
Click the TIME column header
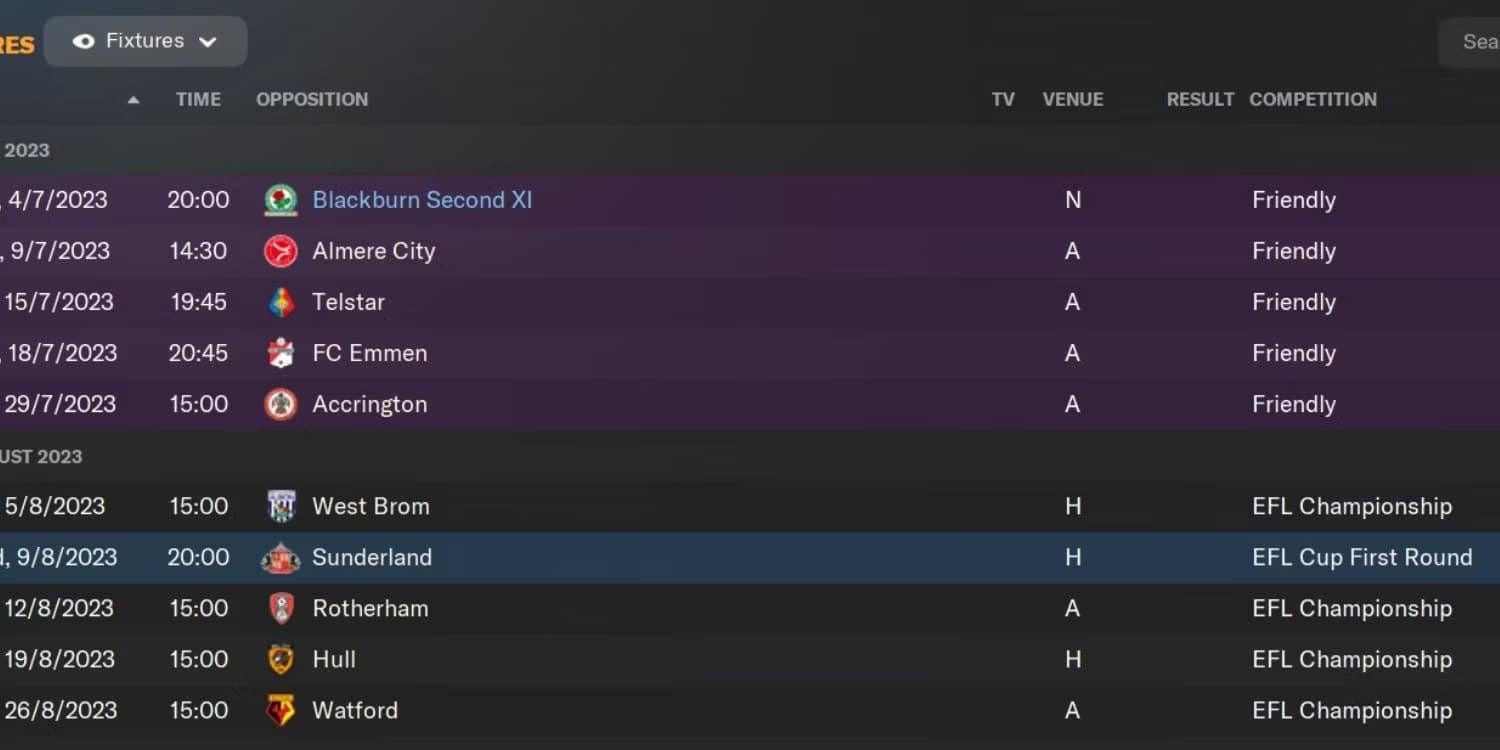[198, 99]
